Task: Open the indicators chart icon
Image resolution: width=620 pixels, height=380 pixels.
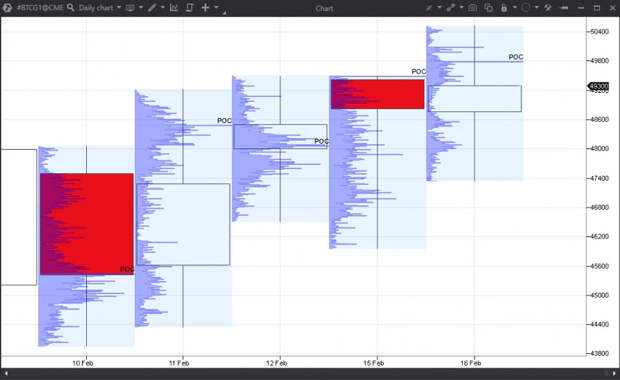Action: [x=174, y=8]
